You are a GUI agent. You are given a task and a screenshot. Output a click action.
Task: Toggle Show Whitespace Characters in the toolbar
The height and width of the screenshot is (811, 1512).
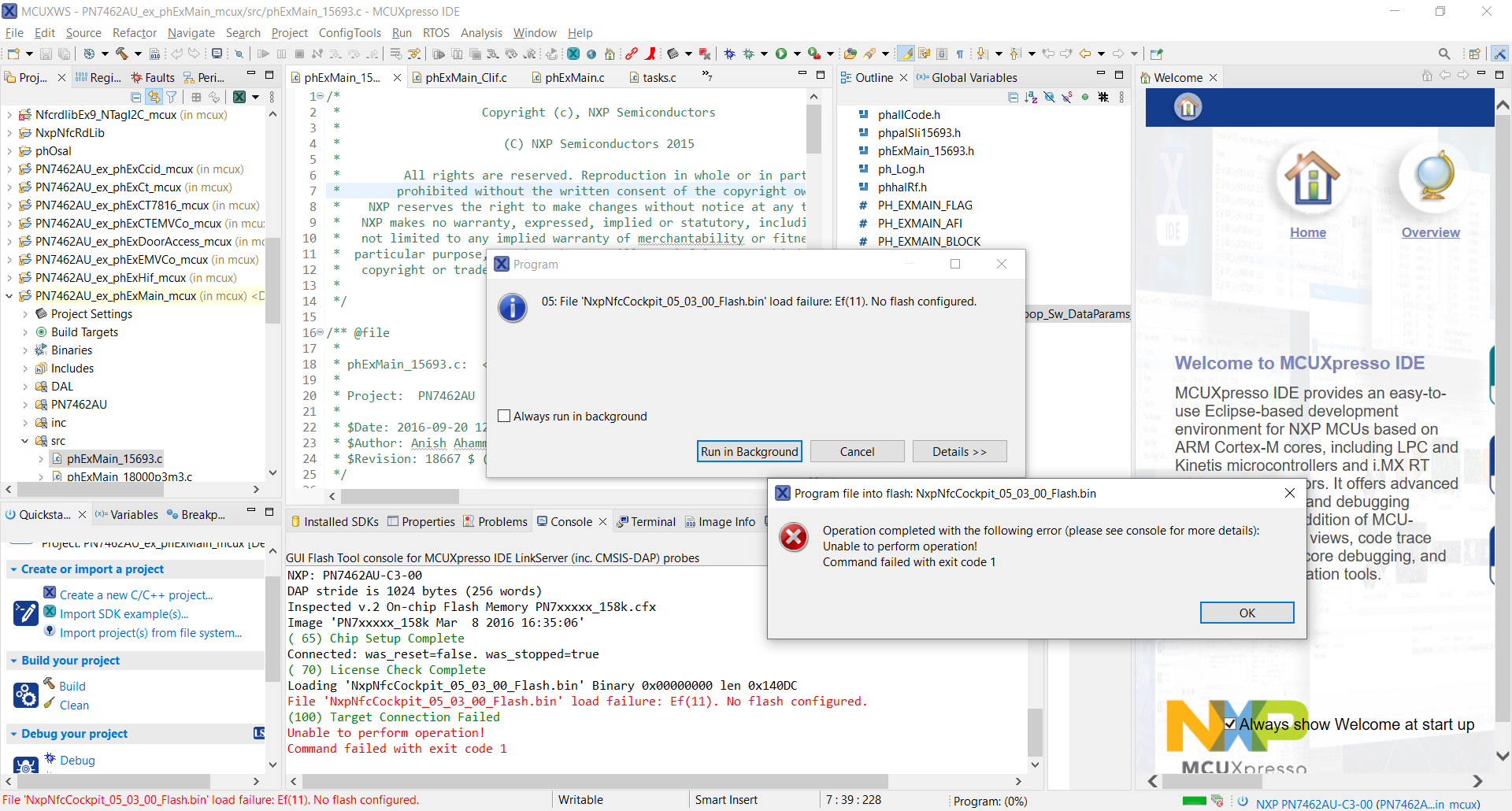pos(959,53)
